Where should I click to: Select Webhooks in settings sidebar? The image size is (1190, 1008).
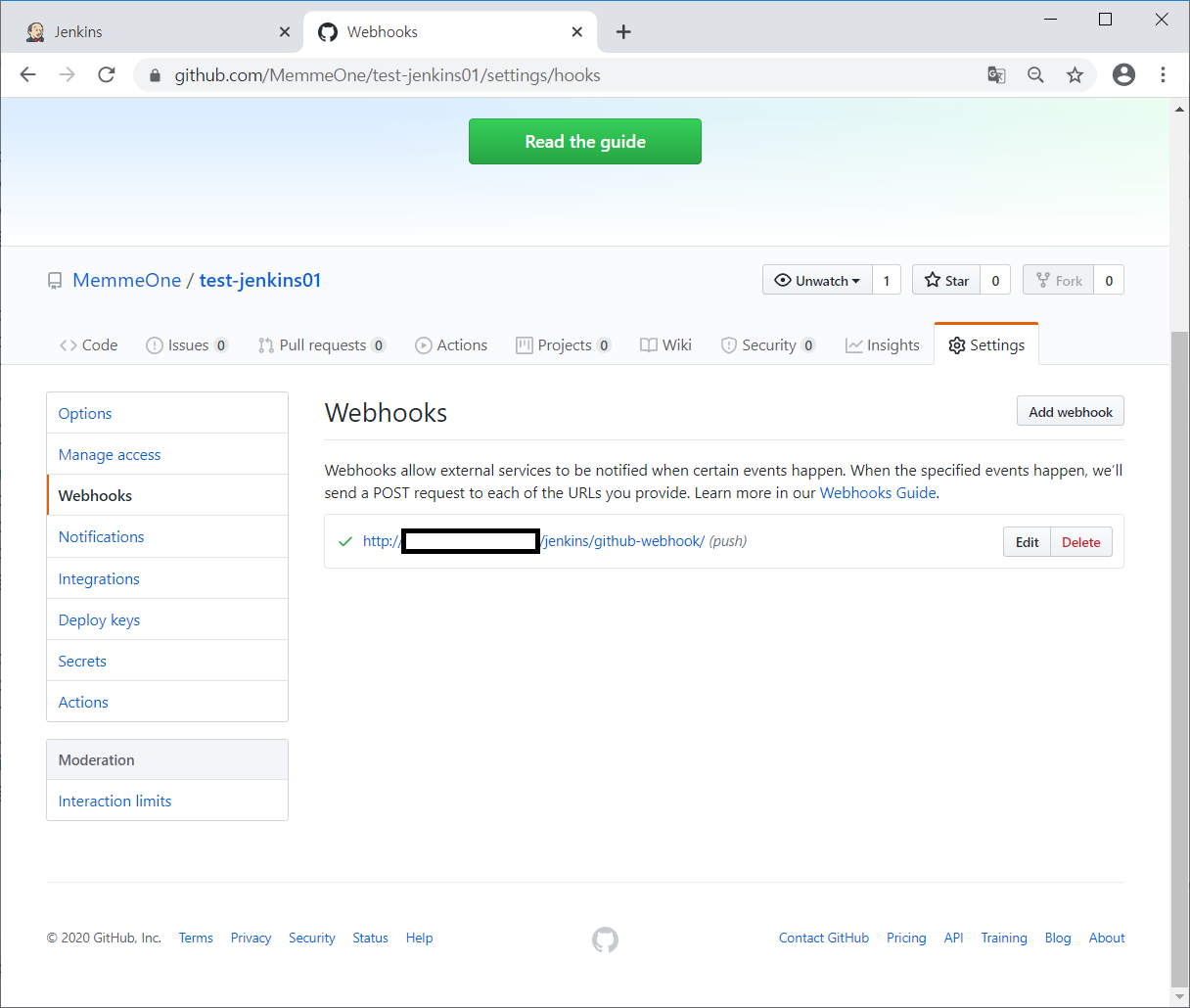click(x=167, y=495)
